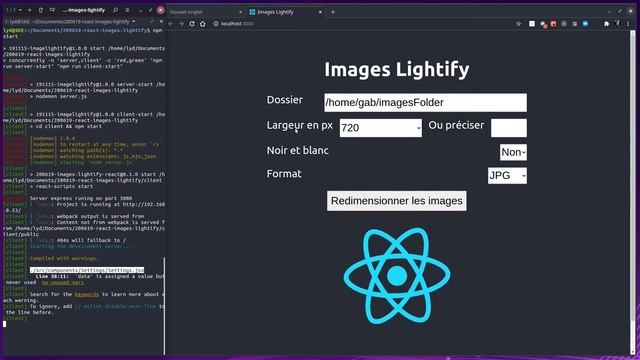Add a new terminal tab with plus

pyautogui.click(x=29, y=10)
